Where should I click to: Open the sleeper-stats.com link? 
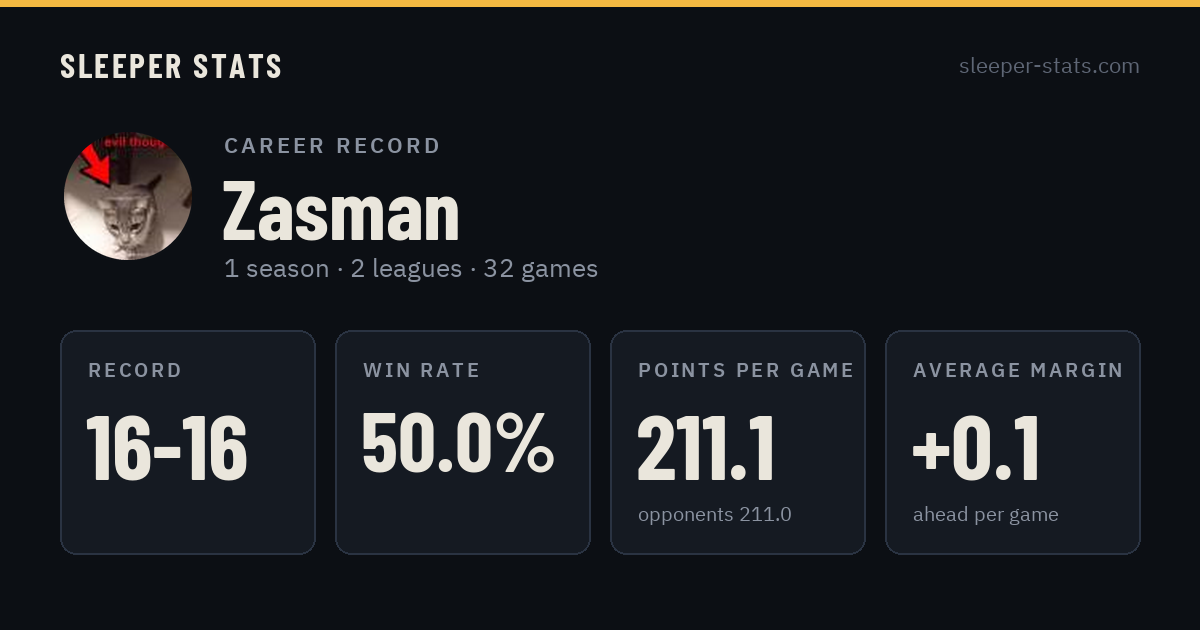pos(1049,66)
